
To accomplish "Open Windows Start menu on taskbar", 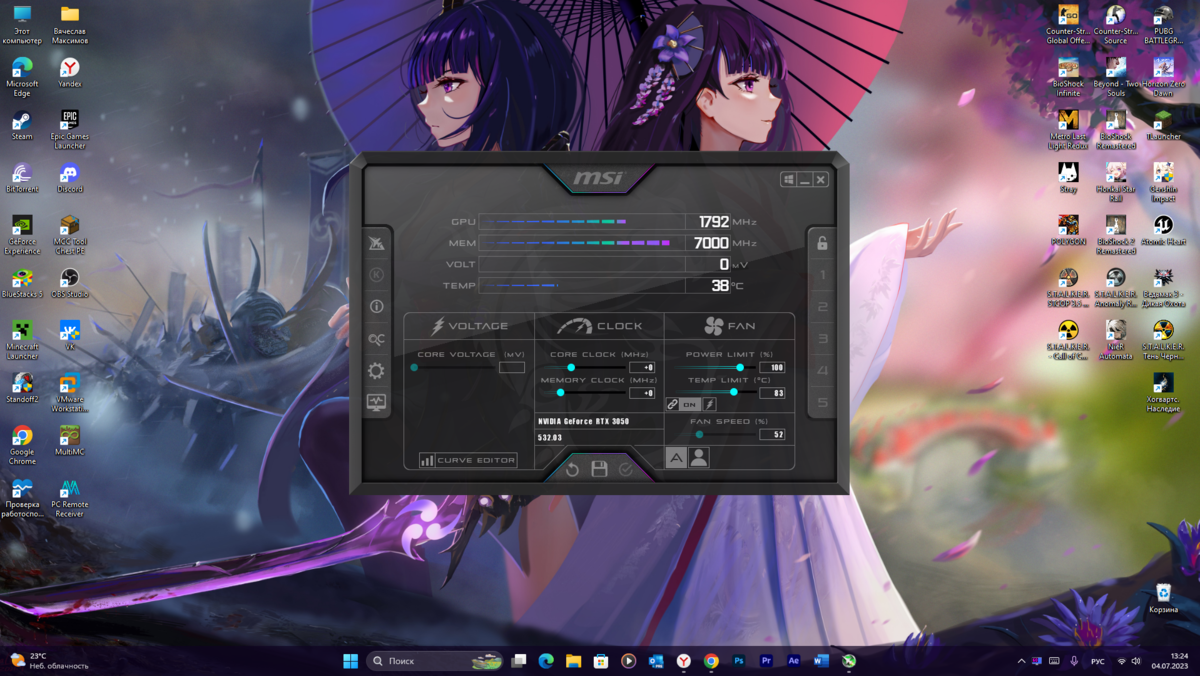I will pyautogui.click(x=350, y=661).
